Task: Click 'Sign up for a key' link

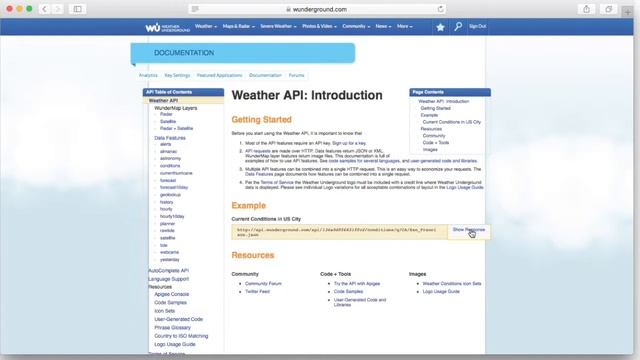Action: pos(349,143)
